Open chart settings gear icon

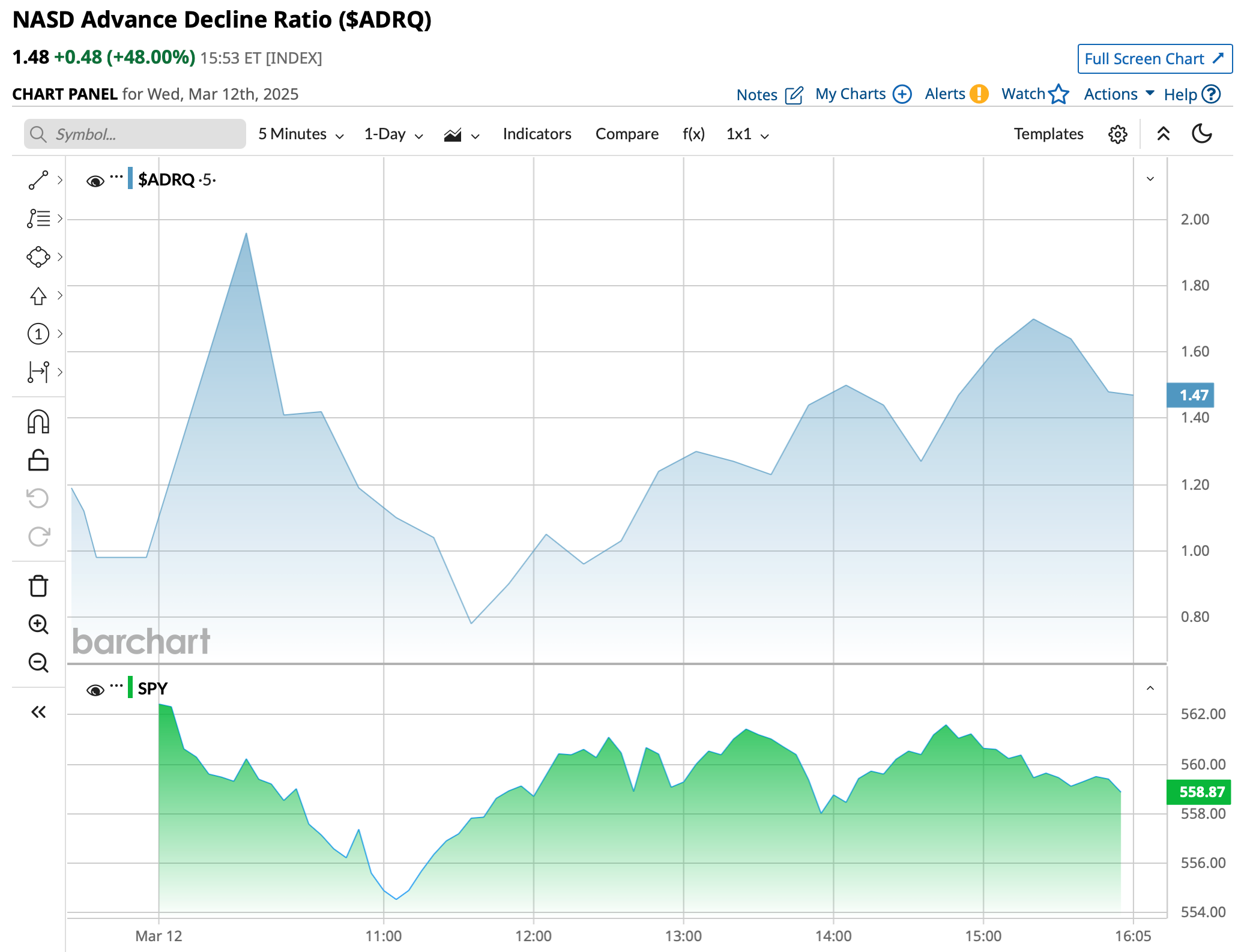point(1117,134)
